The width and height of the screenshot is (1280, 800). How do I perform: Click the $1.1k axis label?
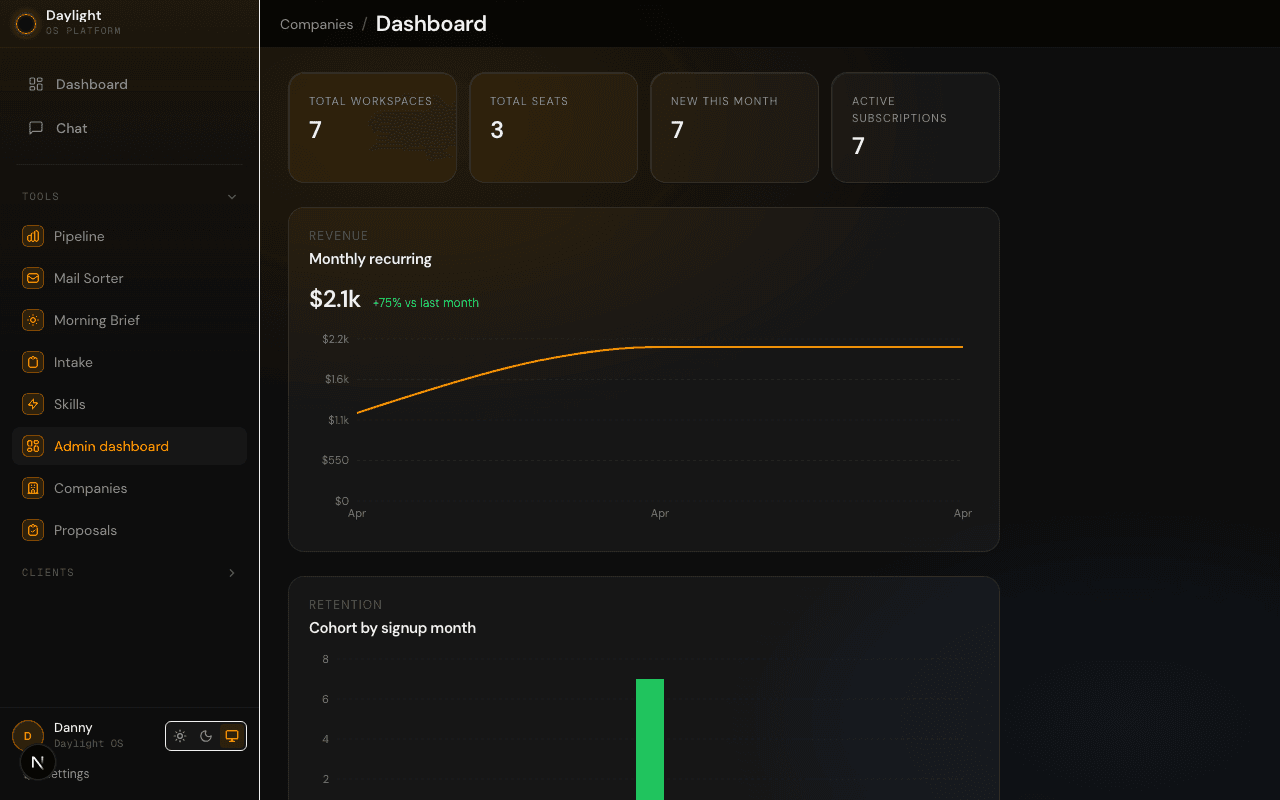point(338,420)
